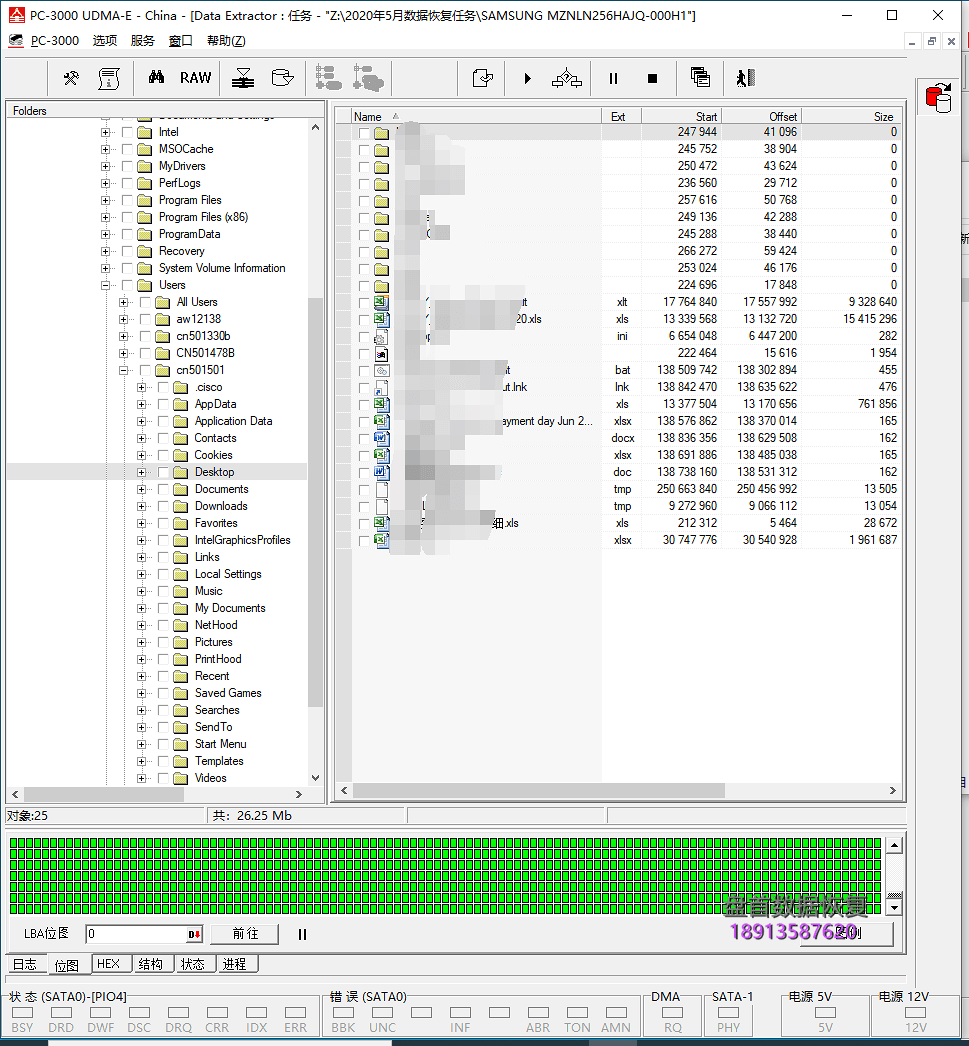969x1046 pixels.
Task: Click the flowchart decision icon
Action: [567, 79]
